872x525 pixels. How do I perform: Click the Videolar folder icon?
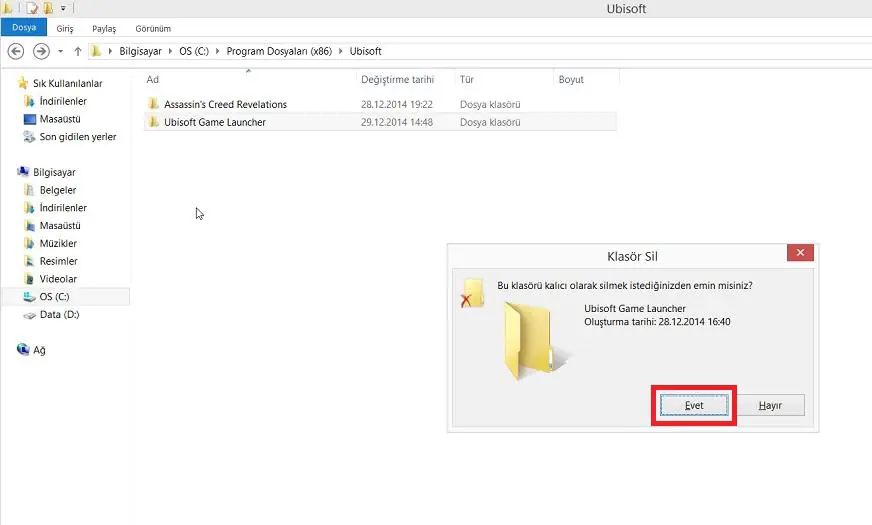click(x=29, y=279)
